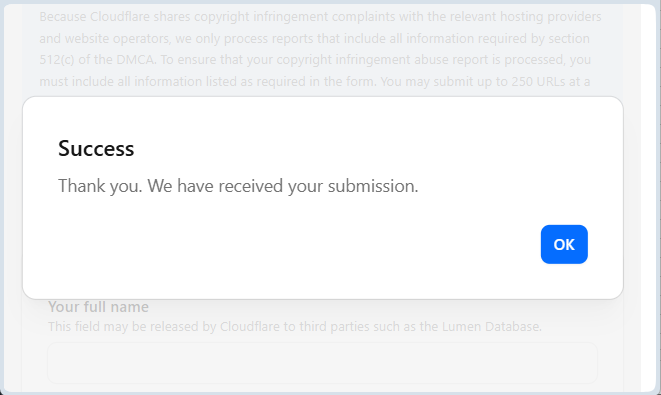Screen dimensions: 661x395
Task: Click the Success dialog heading
Action: [x=96, y=149]
